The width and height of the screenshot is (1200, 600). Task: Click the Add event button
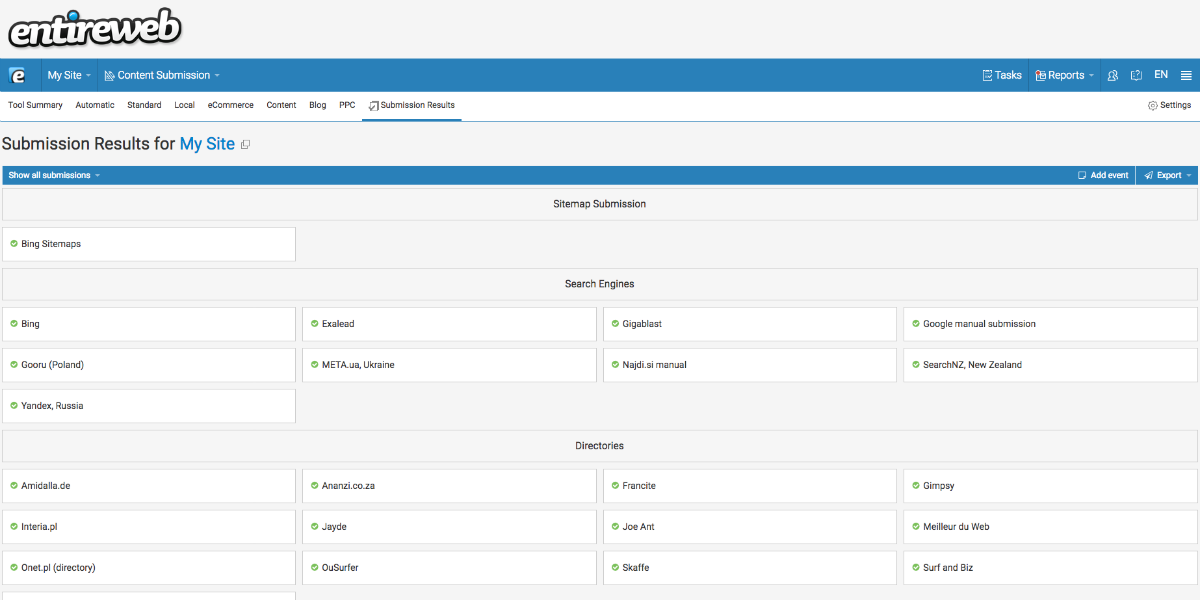click(x=1103, y=175)
